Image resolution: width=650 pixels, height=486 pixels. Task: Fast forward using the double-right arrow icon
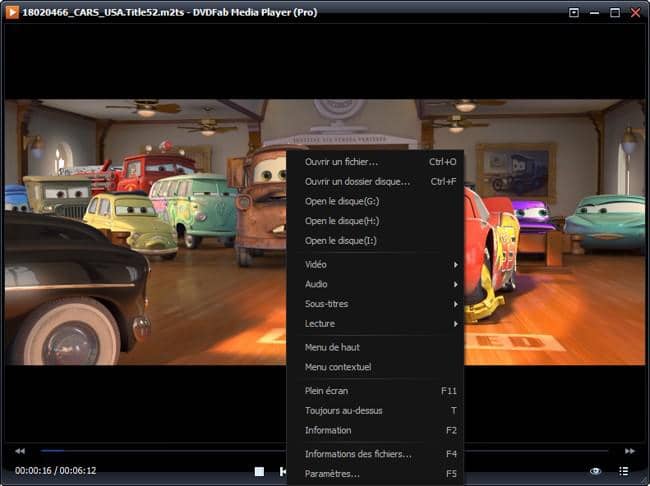coord(630,451)
